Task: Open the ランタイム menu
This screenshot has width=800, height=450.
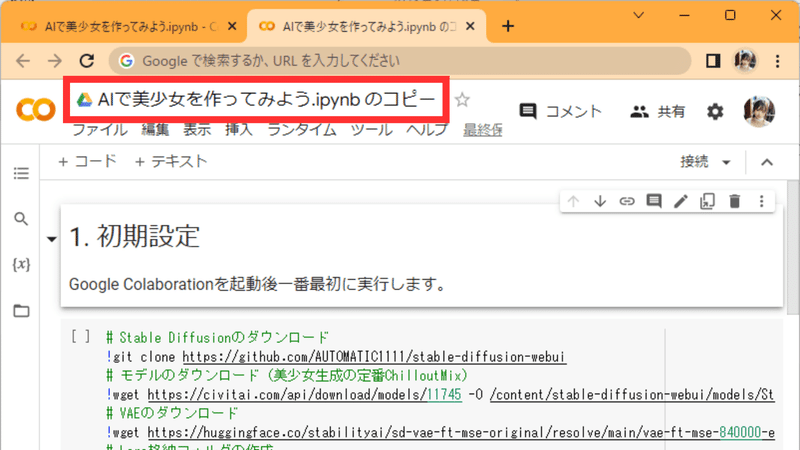Action: tap(302, 130)
